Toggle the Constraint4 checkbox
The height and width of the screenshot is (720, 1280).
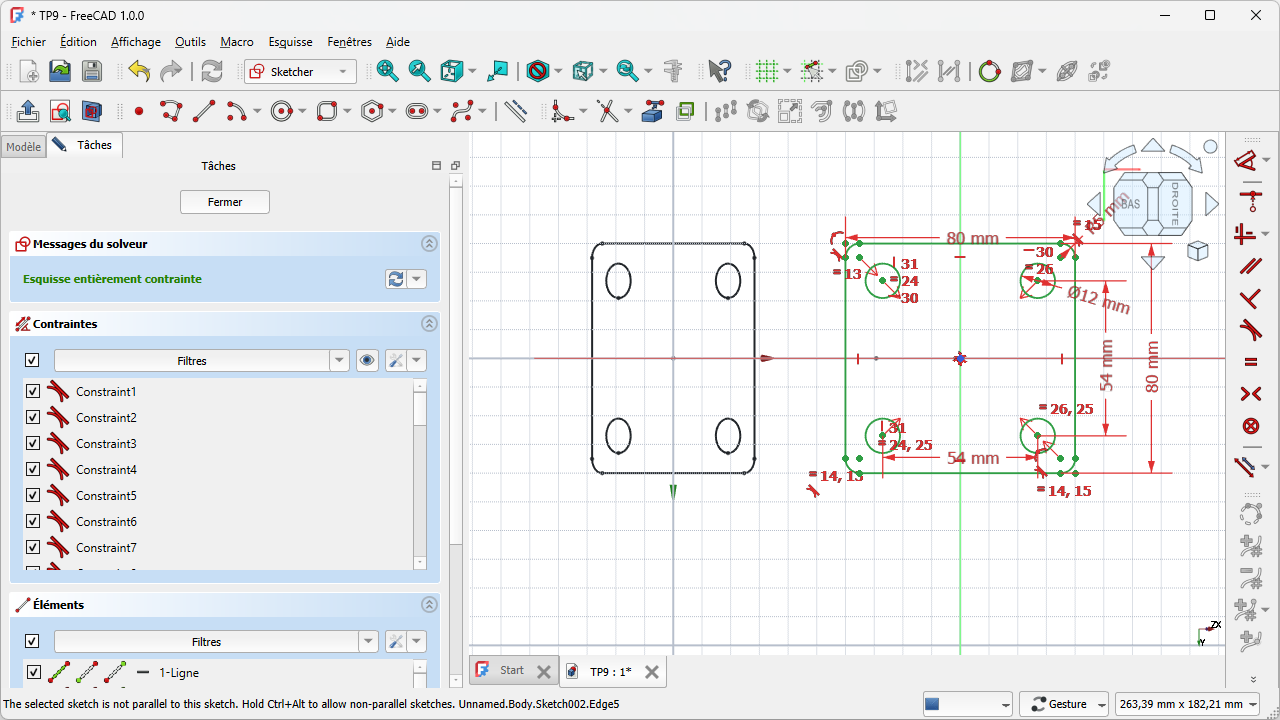[33, 470]
